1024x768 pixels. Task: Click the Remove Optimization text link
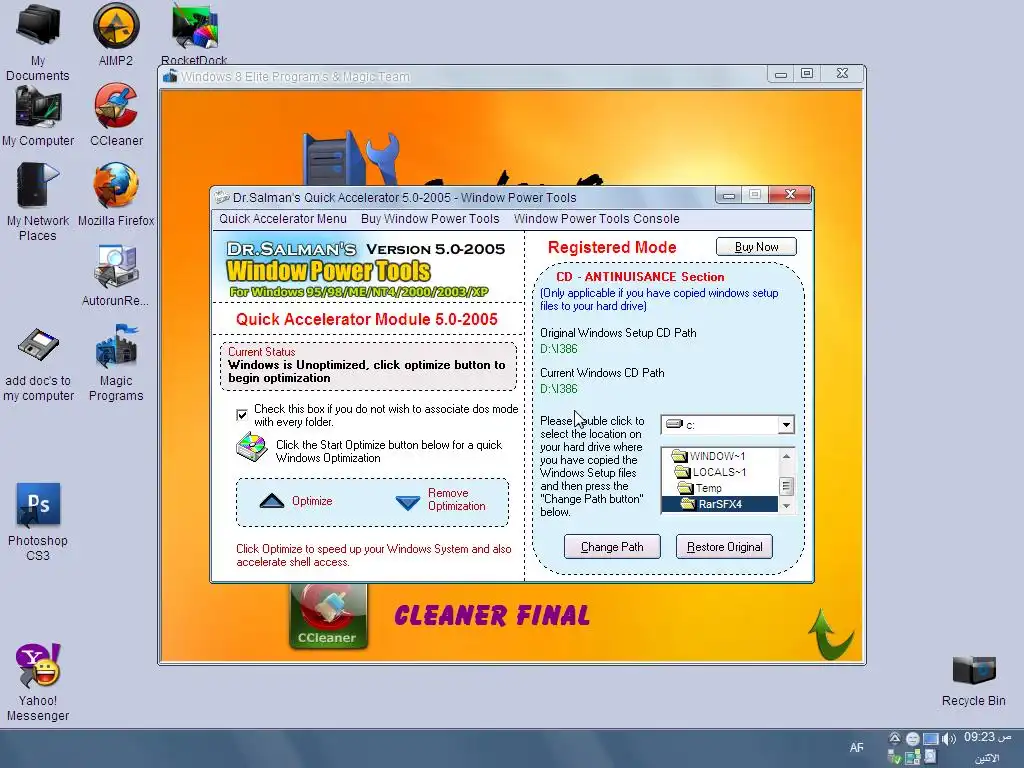click(x=456, y=500)
